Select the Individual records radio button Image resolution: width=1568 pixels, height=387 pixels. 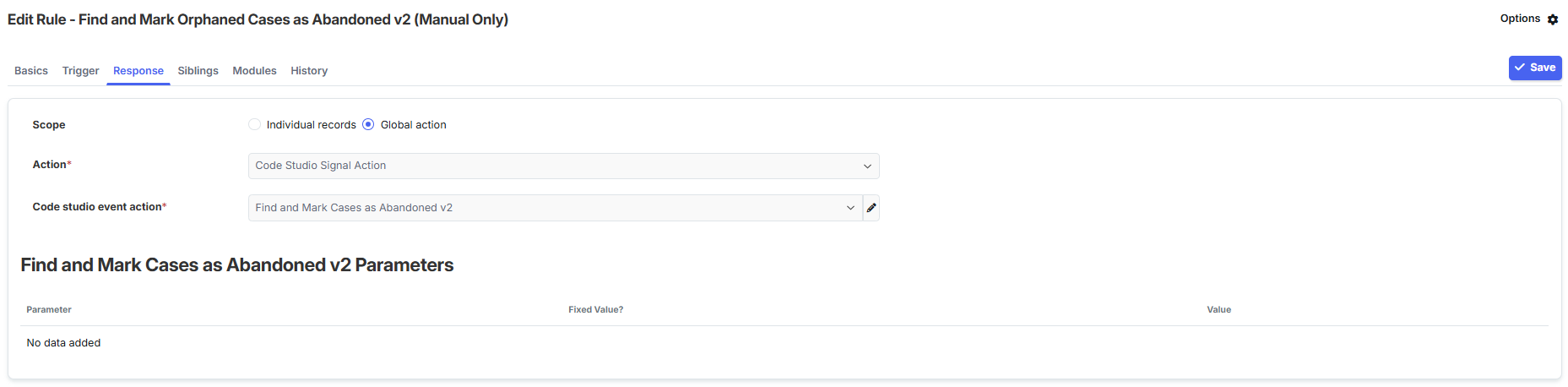254,124
